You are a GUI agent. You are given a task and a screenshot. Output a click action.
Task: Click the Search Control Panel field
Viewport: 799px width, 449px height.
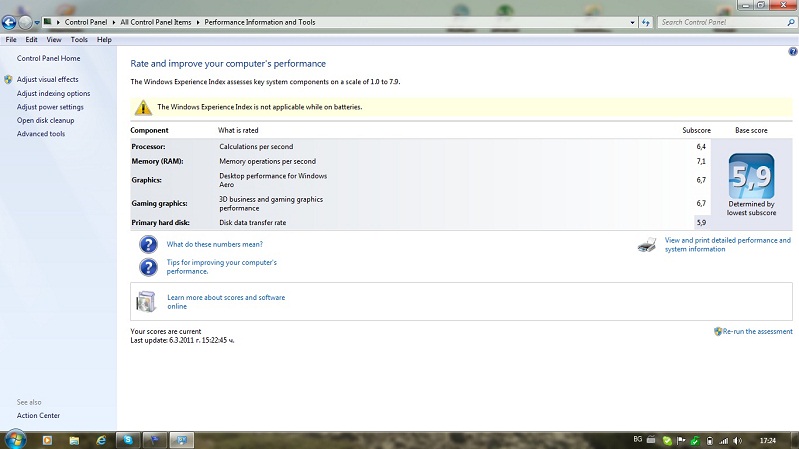point(720,22)
